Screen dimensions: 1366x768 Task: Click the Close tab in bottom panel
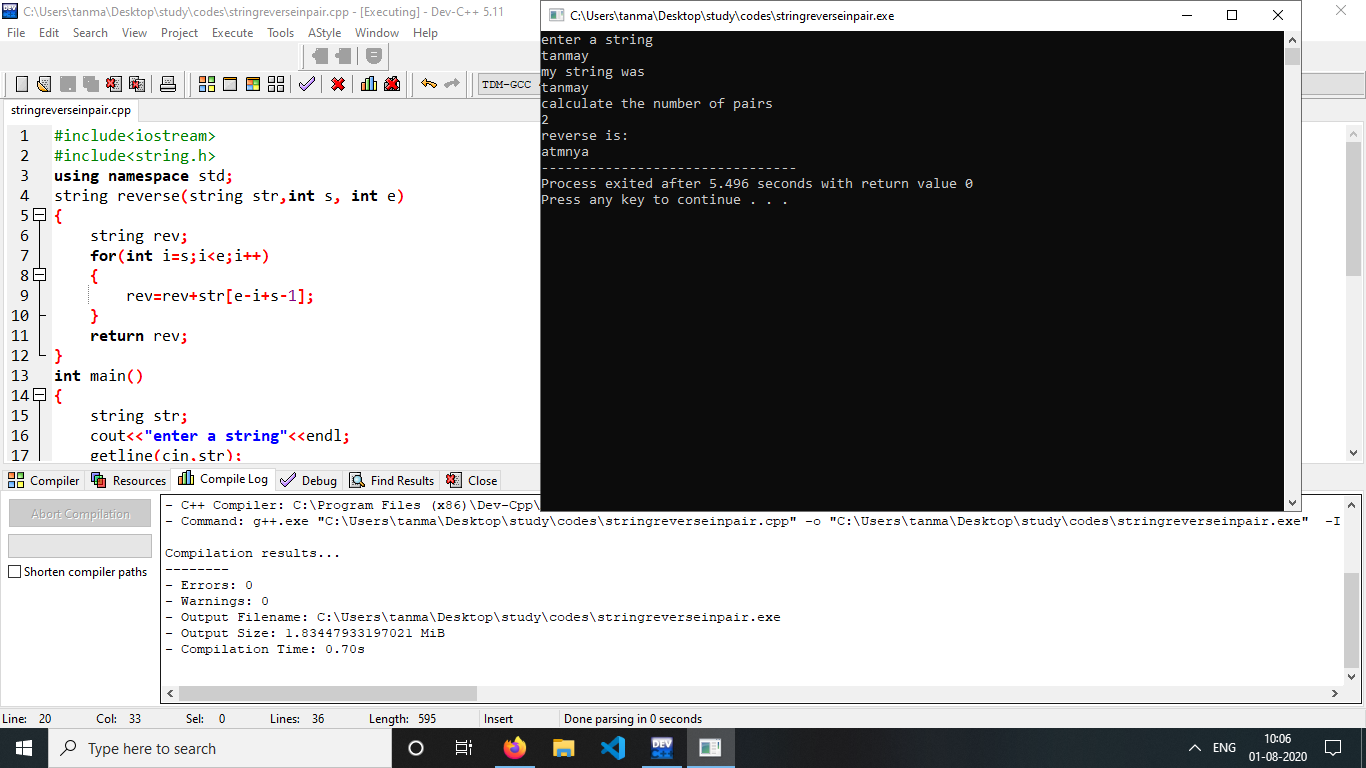(471, 480)
